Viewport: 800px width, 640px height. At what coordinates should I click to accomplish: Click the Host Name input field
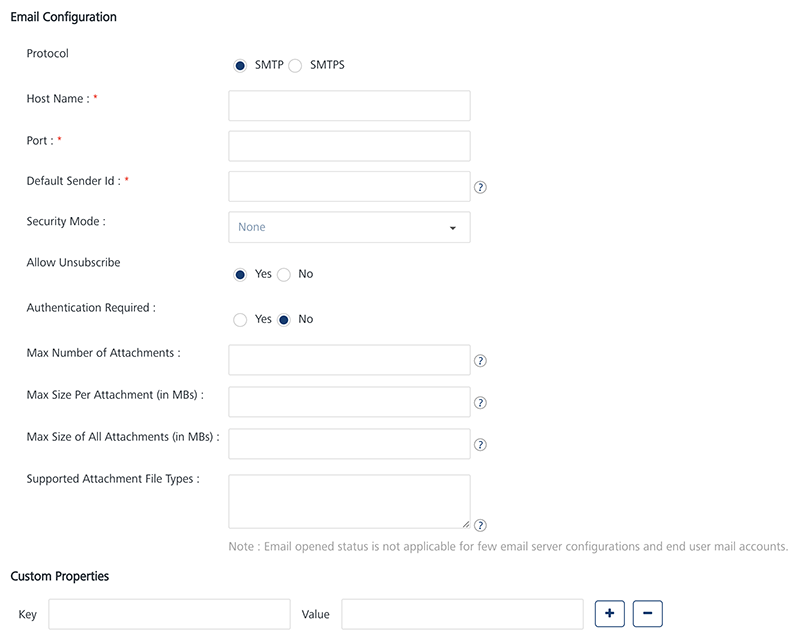(349, 105)
